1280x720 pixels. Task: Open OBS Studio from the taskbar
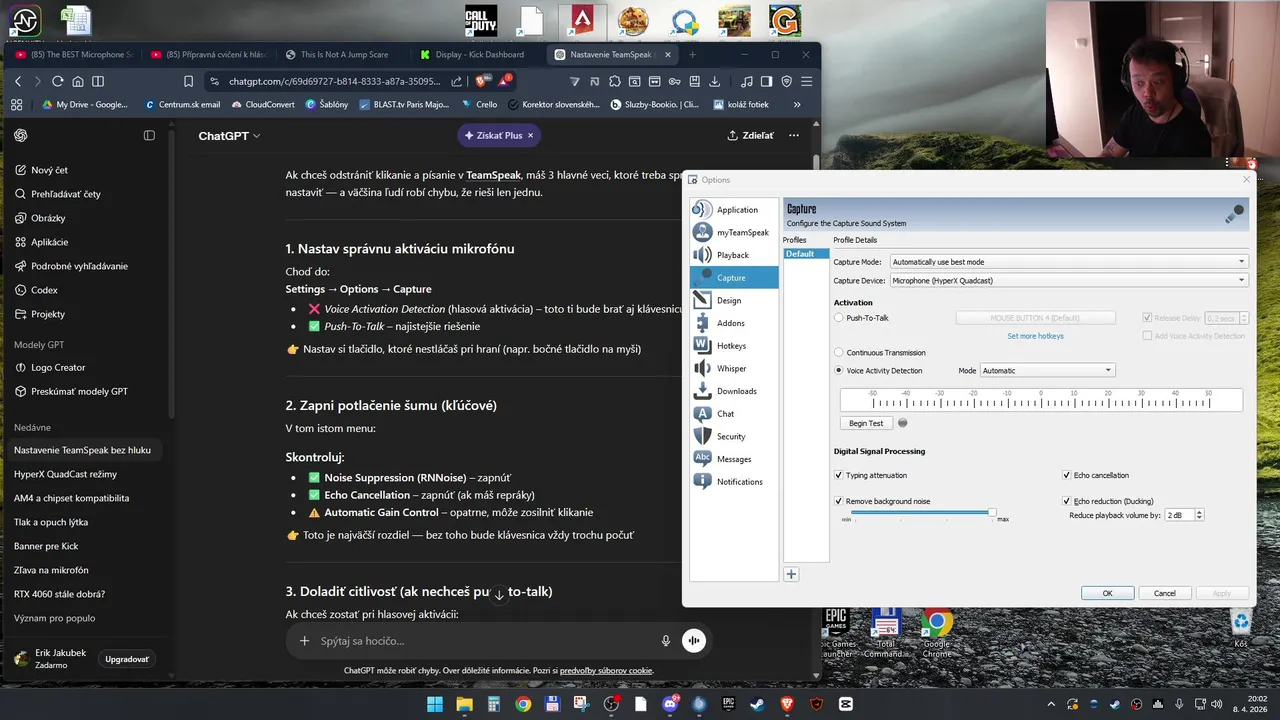pyautogui.click(x=612, y=704)
